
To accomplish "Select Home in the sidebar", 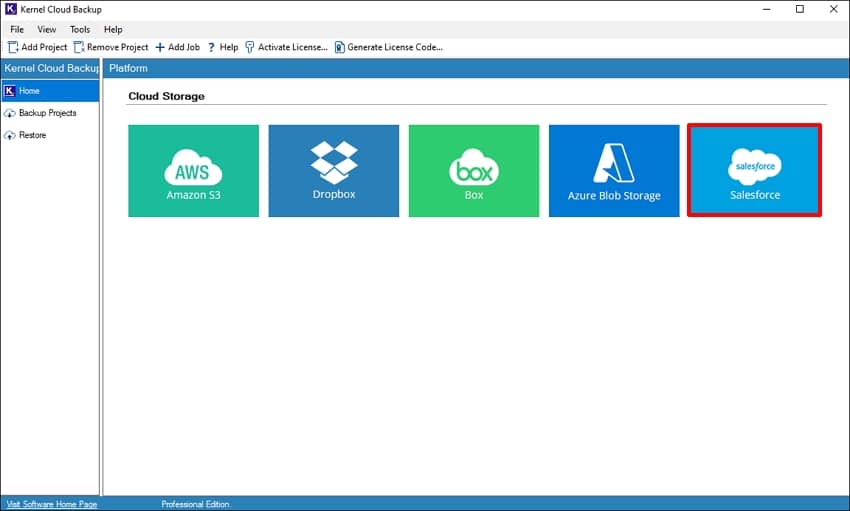I will pos(50,91).
